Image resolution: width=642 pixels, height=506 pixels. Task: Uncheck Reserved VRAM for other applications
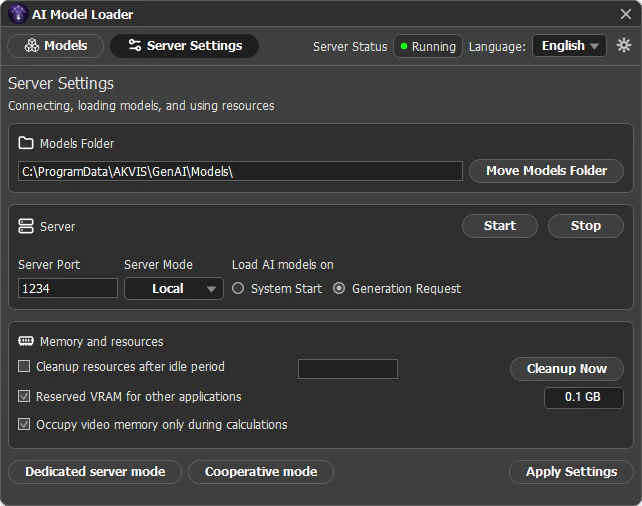pyautogui.click(x=24, y=396)
